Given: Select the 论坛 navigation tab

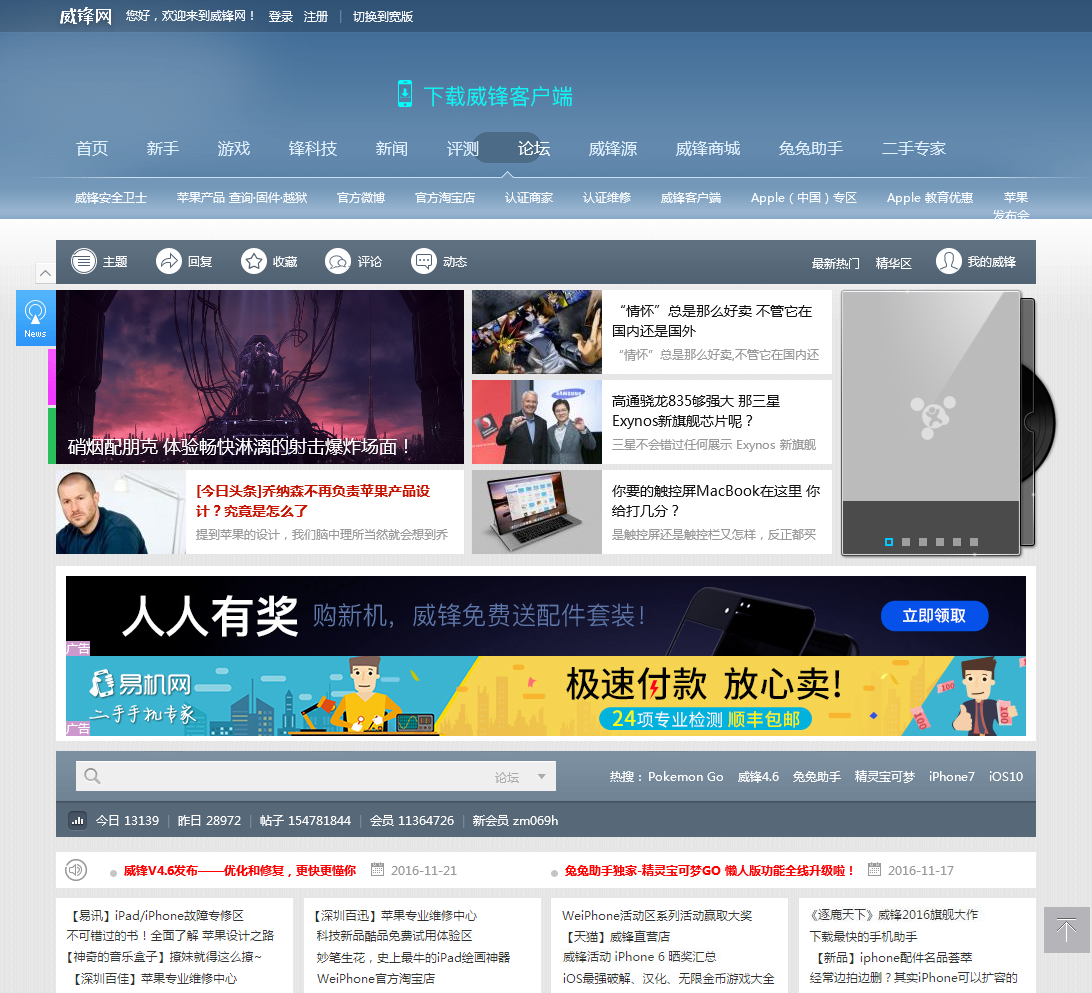Looking at the screenshot, I should pos(533,148).
